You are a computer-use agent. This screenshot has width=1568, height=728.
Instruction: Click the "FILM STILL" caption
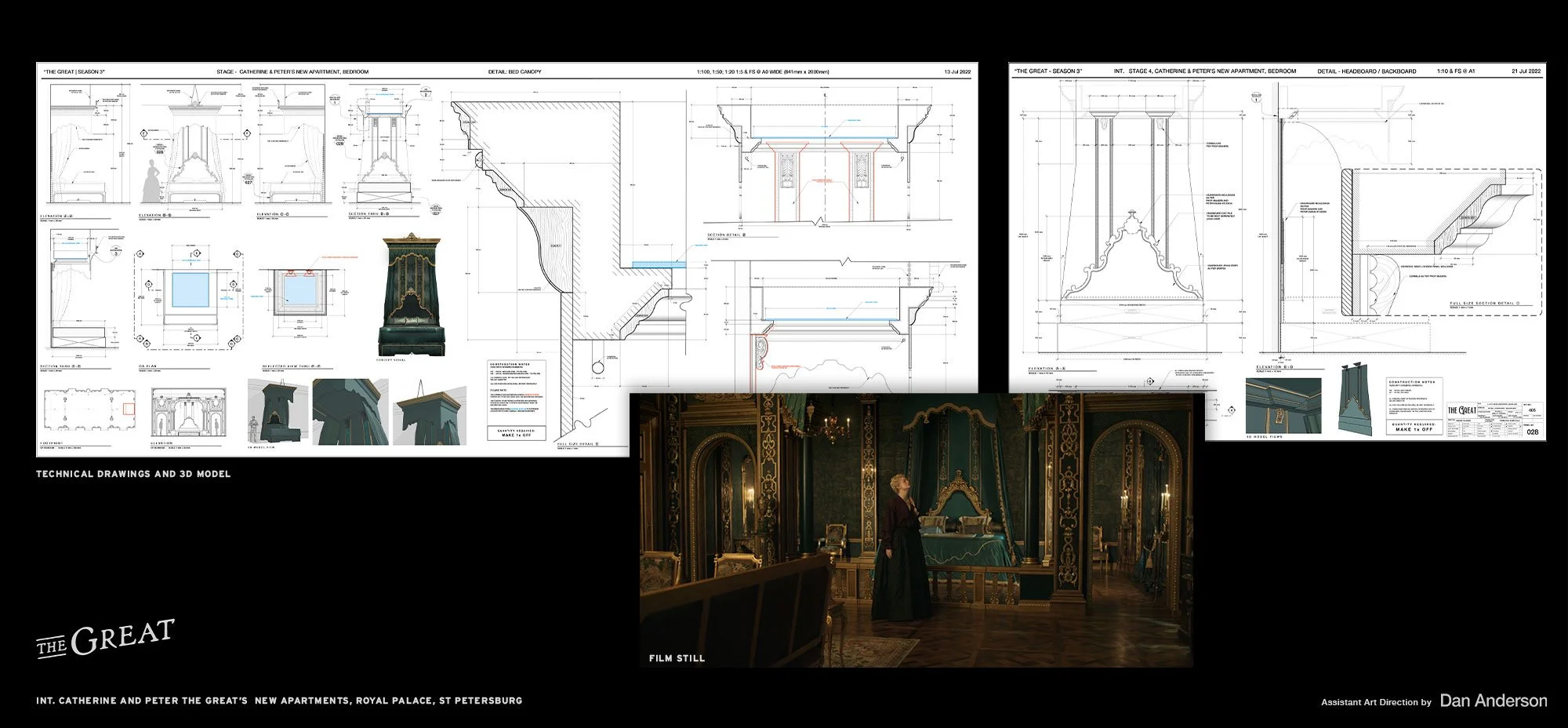point(677,658)
